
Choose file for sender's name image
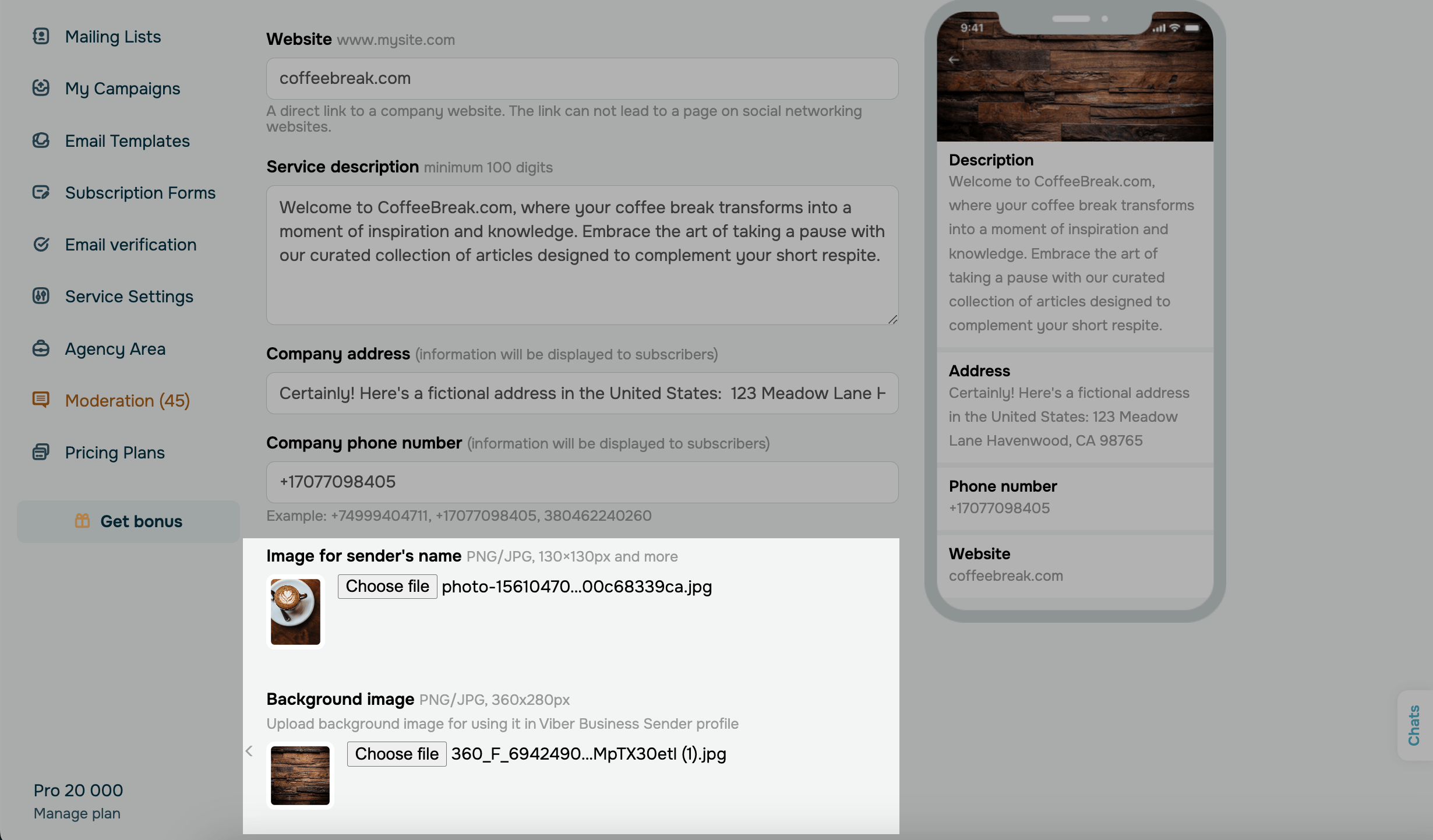387,586
